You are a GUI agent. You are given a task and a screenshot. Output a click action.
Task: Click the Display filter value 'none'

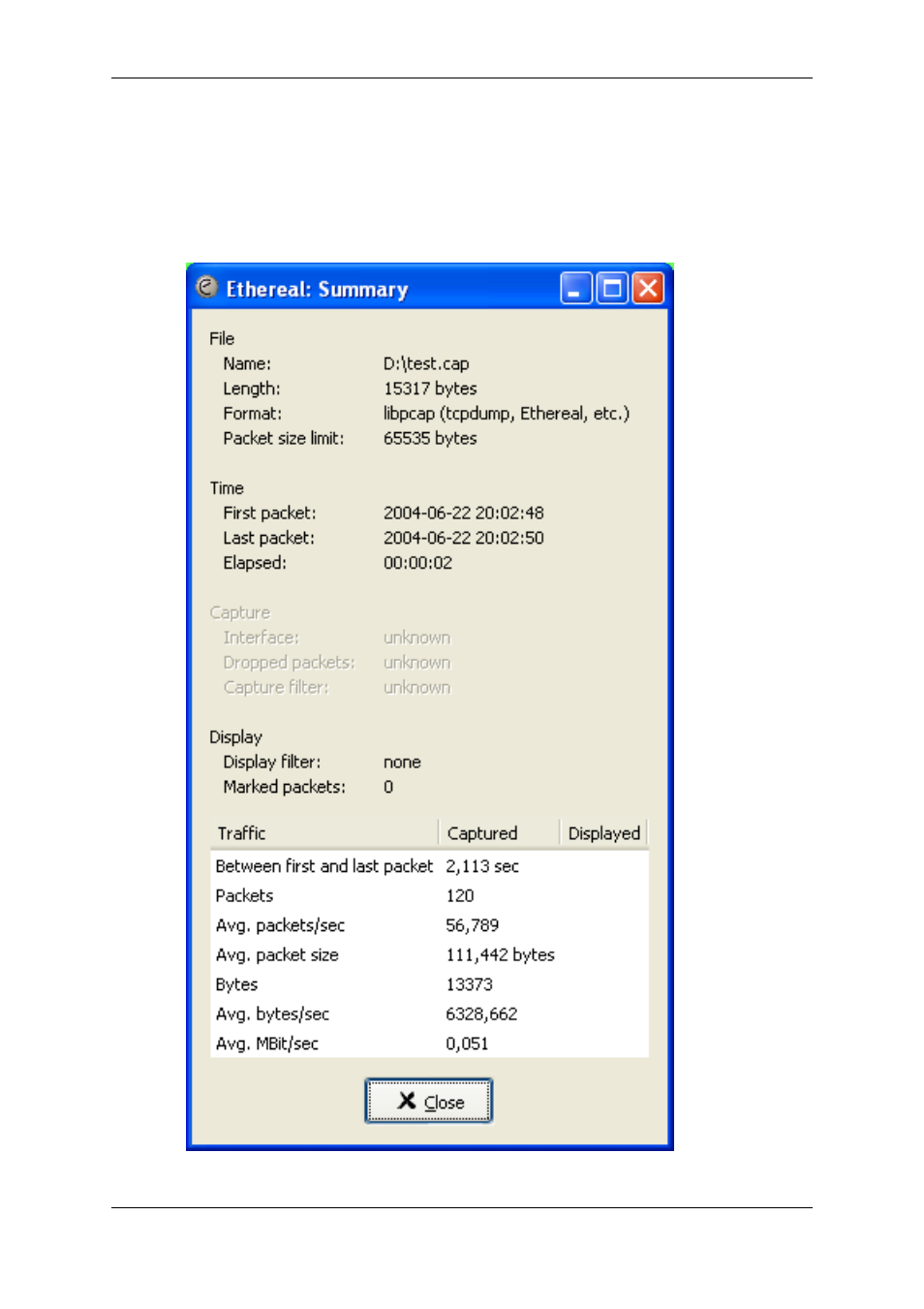coord(402,763)
